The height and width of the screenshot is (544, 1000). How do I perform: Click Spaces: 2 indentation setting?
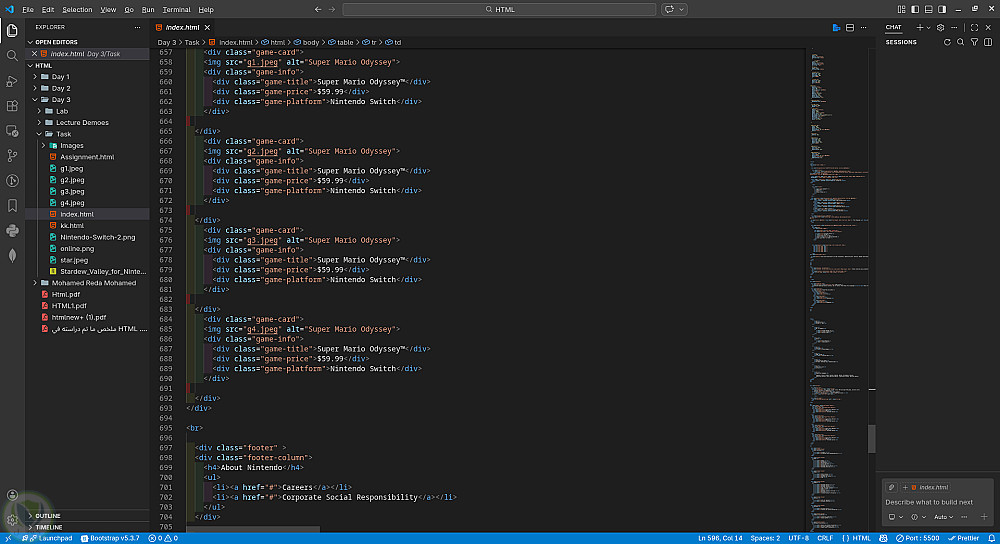click(x=765, y=538)
